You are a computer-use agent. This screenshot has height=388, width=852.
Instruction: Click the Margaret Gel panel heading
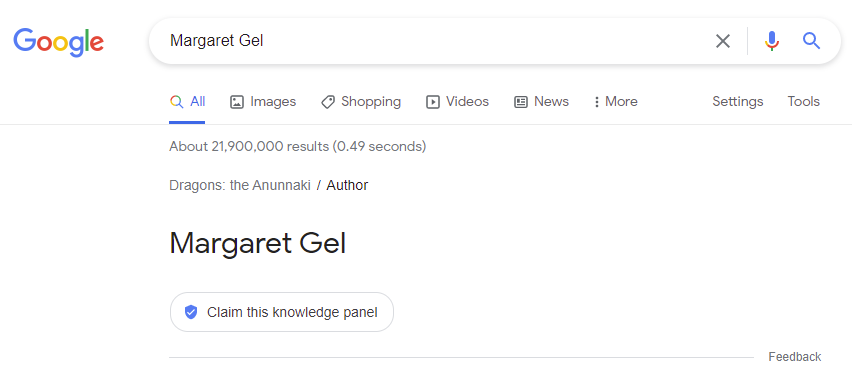(258, 243)
